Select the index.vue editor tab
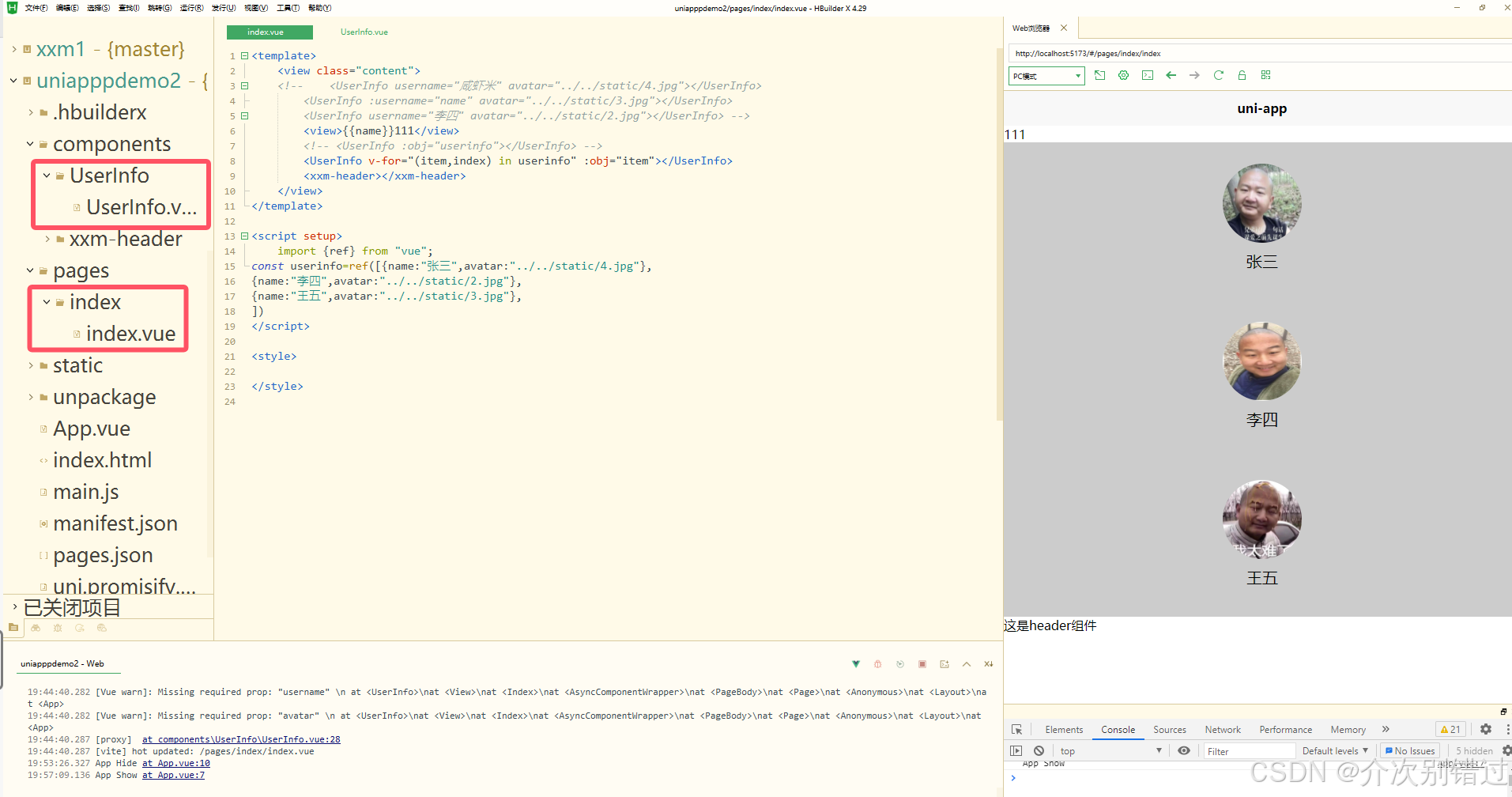Screen dimensions: 1512x797 [270, 32]
